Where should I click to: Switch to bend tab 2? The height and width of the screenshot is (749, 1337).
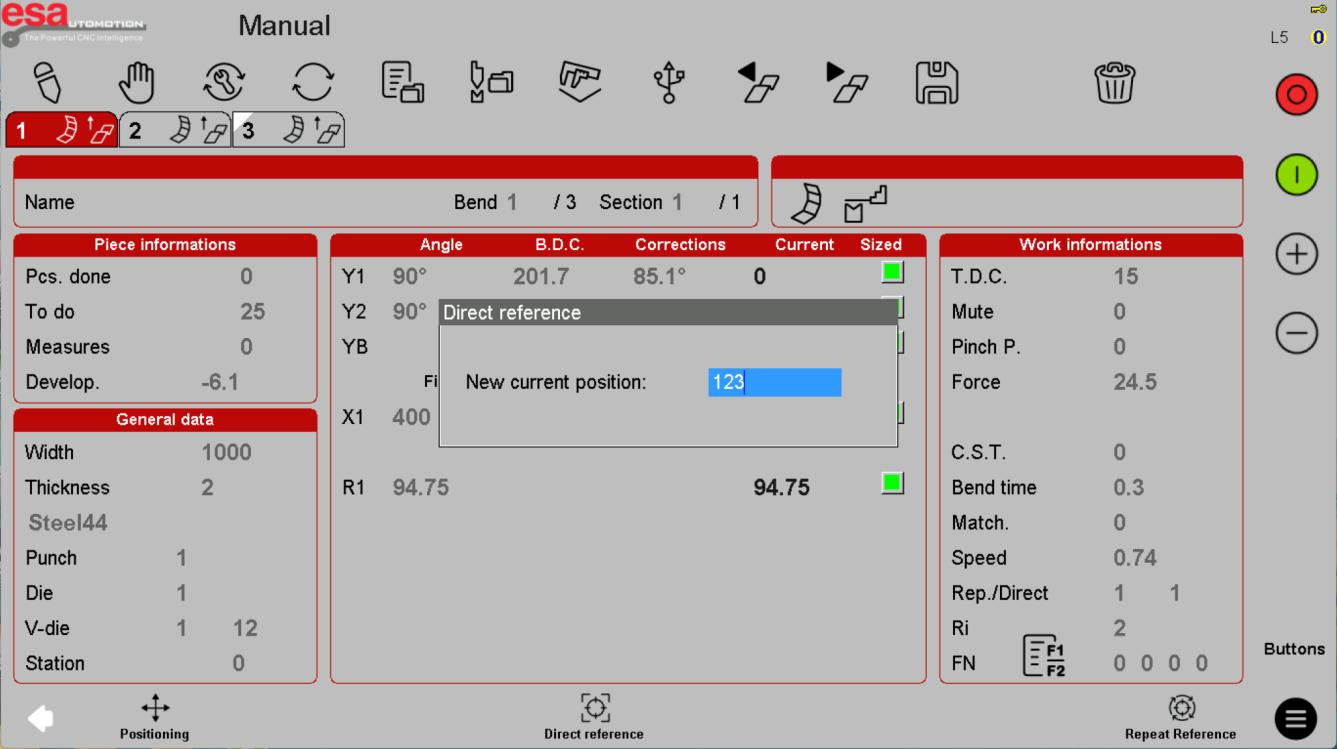176,130
